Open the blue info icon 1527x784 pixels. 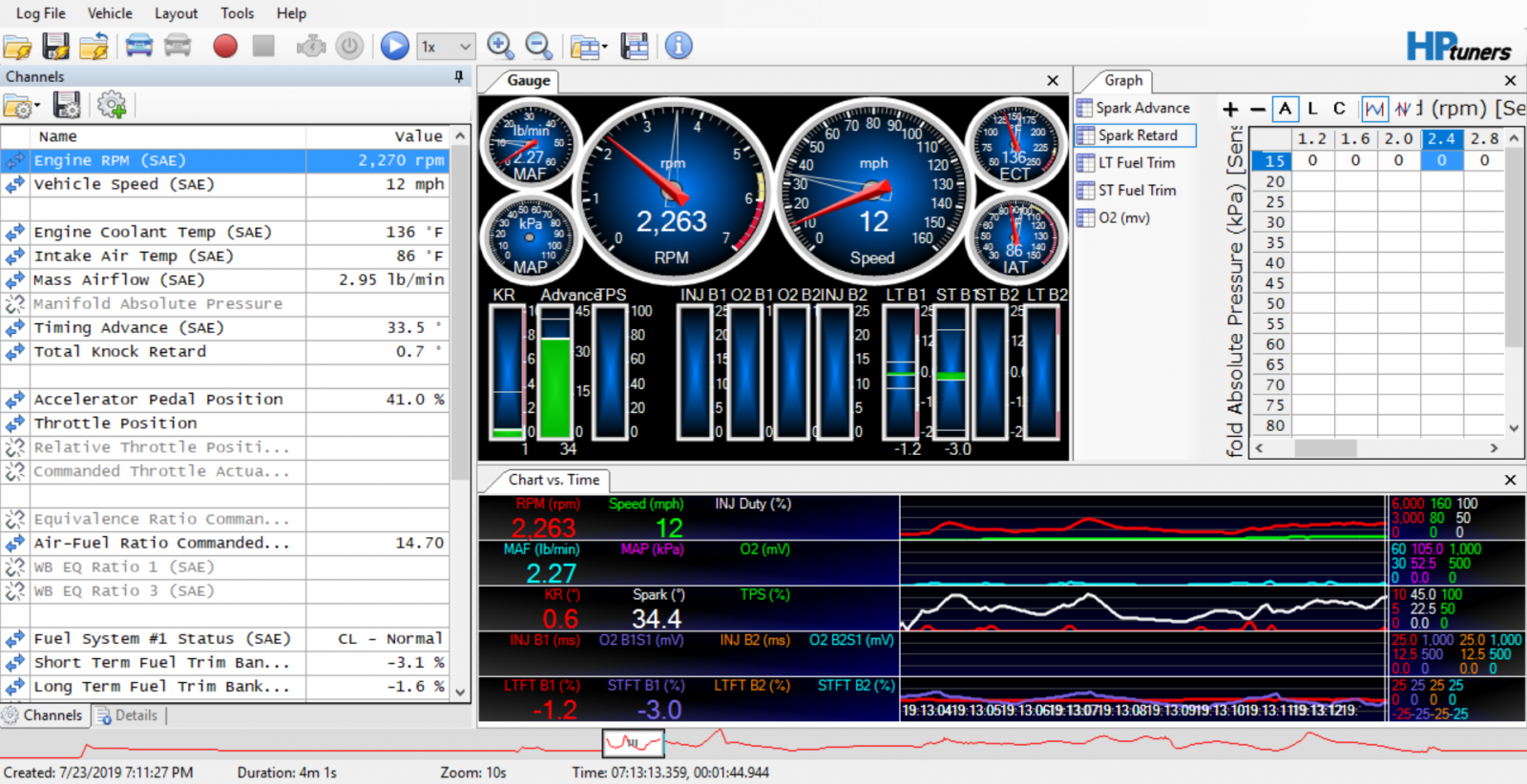679,46
